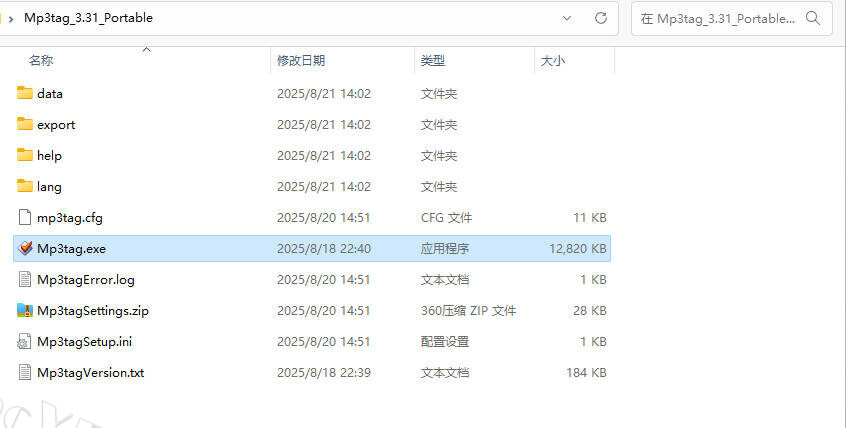Select the Mp3tagSetup.ini settings icon
846x428 pixels.
pos(25,342)
